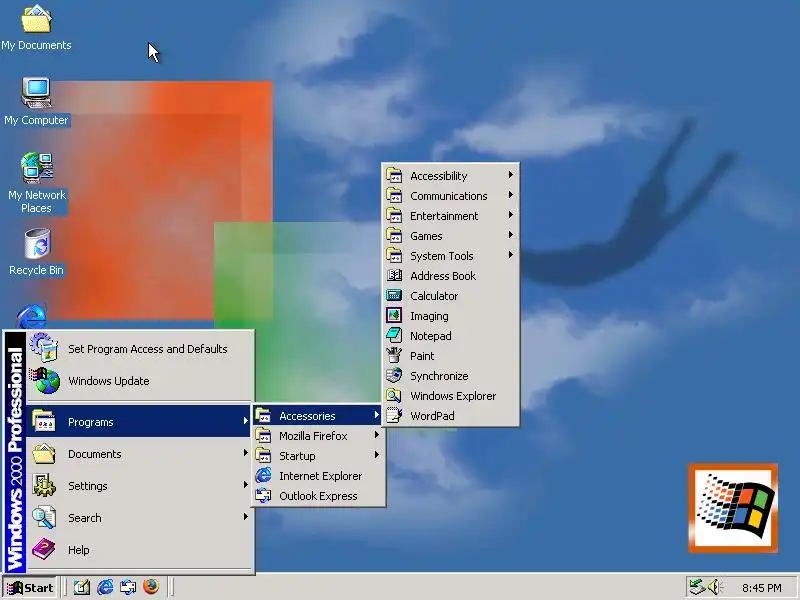The width and height of the screenshot is (800, 600).
Task: Select the My Computer desktop icon
Action: coord(36,102)
